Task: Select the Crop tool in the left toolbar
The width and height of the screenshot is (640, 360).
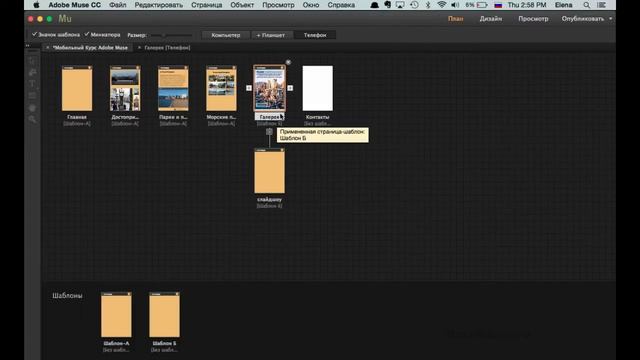Action: (x=32, y=73)
